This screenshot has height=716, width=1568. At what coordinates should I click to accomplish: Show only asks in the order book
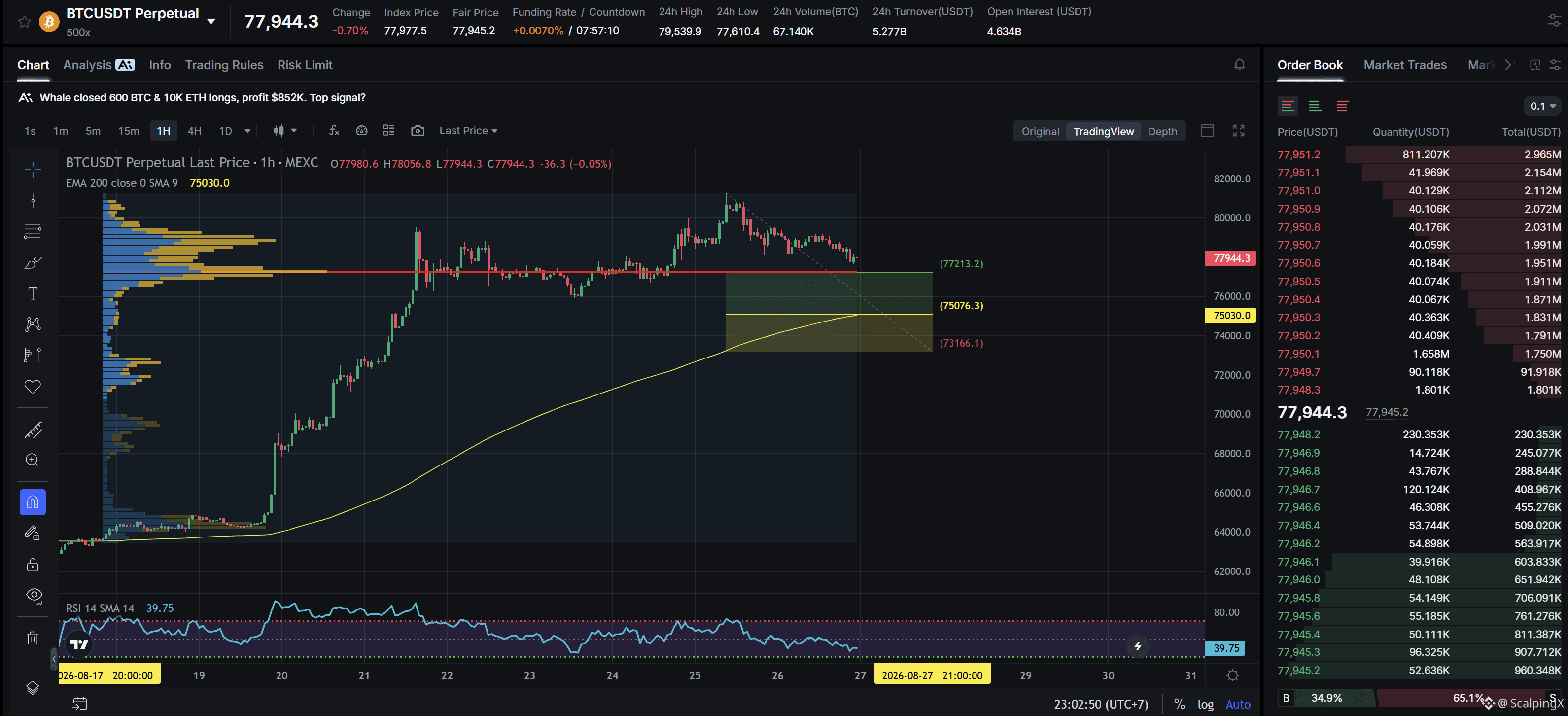pyautogui.click(x=1342, y=106)
